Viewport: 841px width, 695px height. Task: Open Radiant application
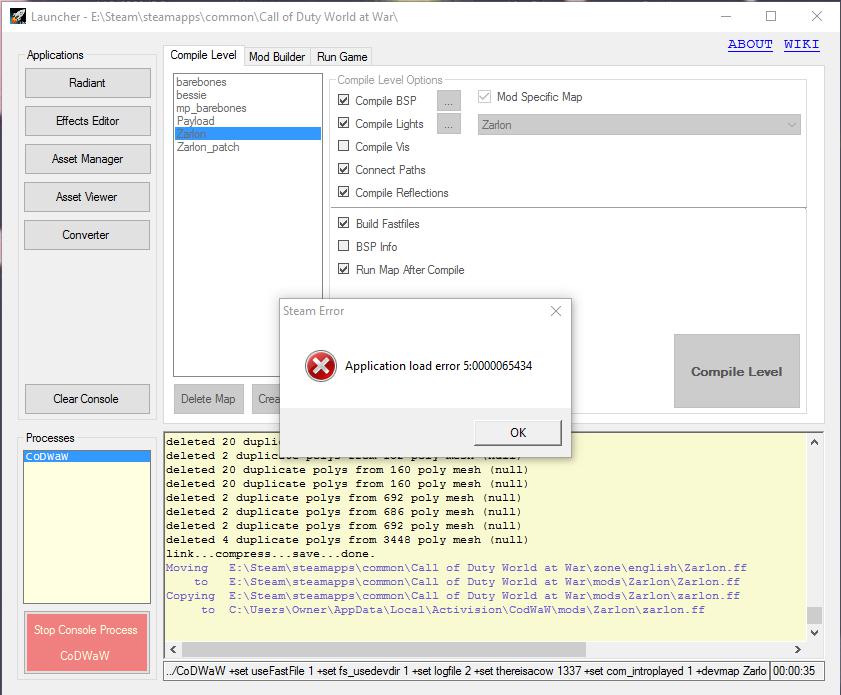[x=87, y=83]
